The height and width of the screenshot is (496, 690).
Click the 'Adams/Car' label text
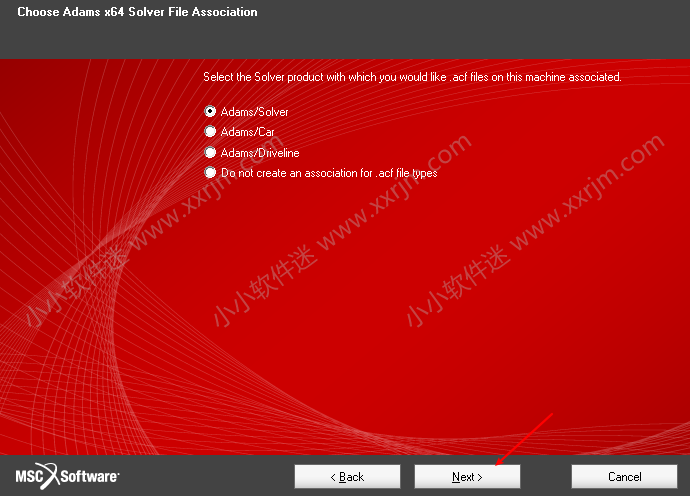pos(247,132)
